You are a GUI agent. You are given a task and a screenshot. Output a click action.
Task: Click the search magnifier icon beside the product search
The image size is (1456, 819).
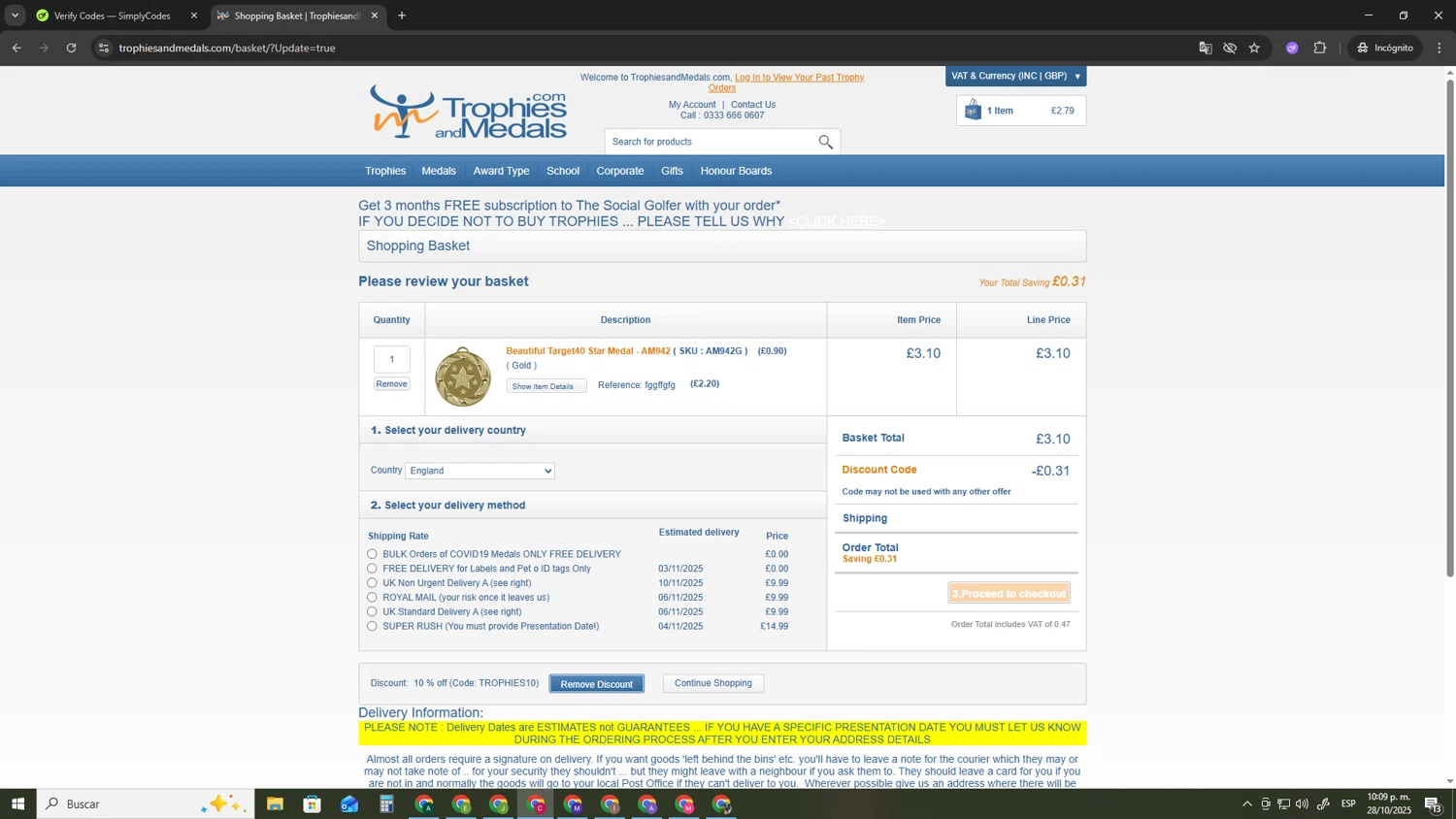[x=825, y=142]
